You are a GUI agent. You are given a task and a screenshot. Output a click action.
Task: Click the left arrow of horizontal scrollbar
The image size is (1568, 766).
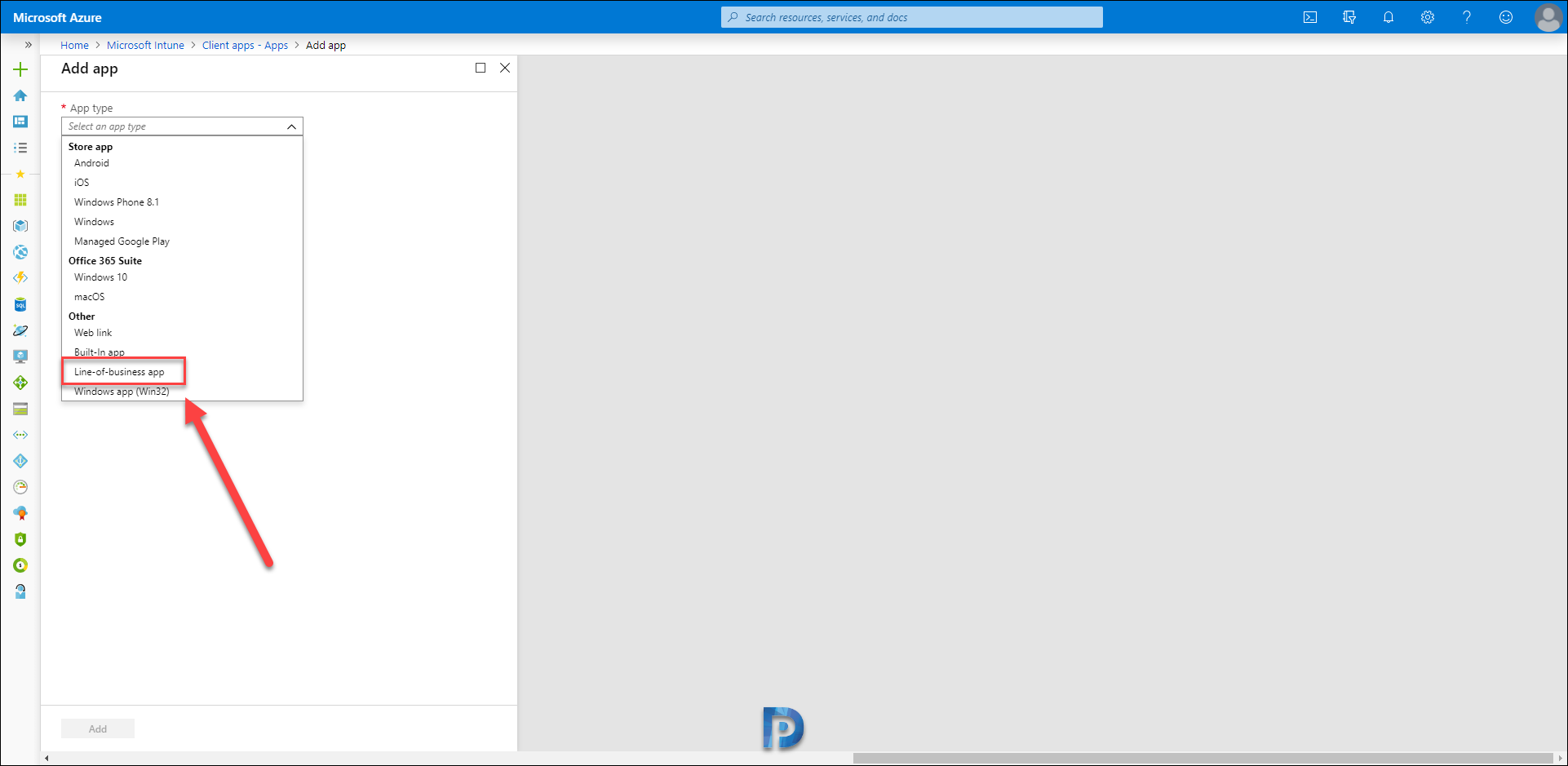(47, 758)
